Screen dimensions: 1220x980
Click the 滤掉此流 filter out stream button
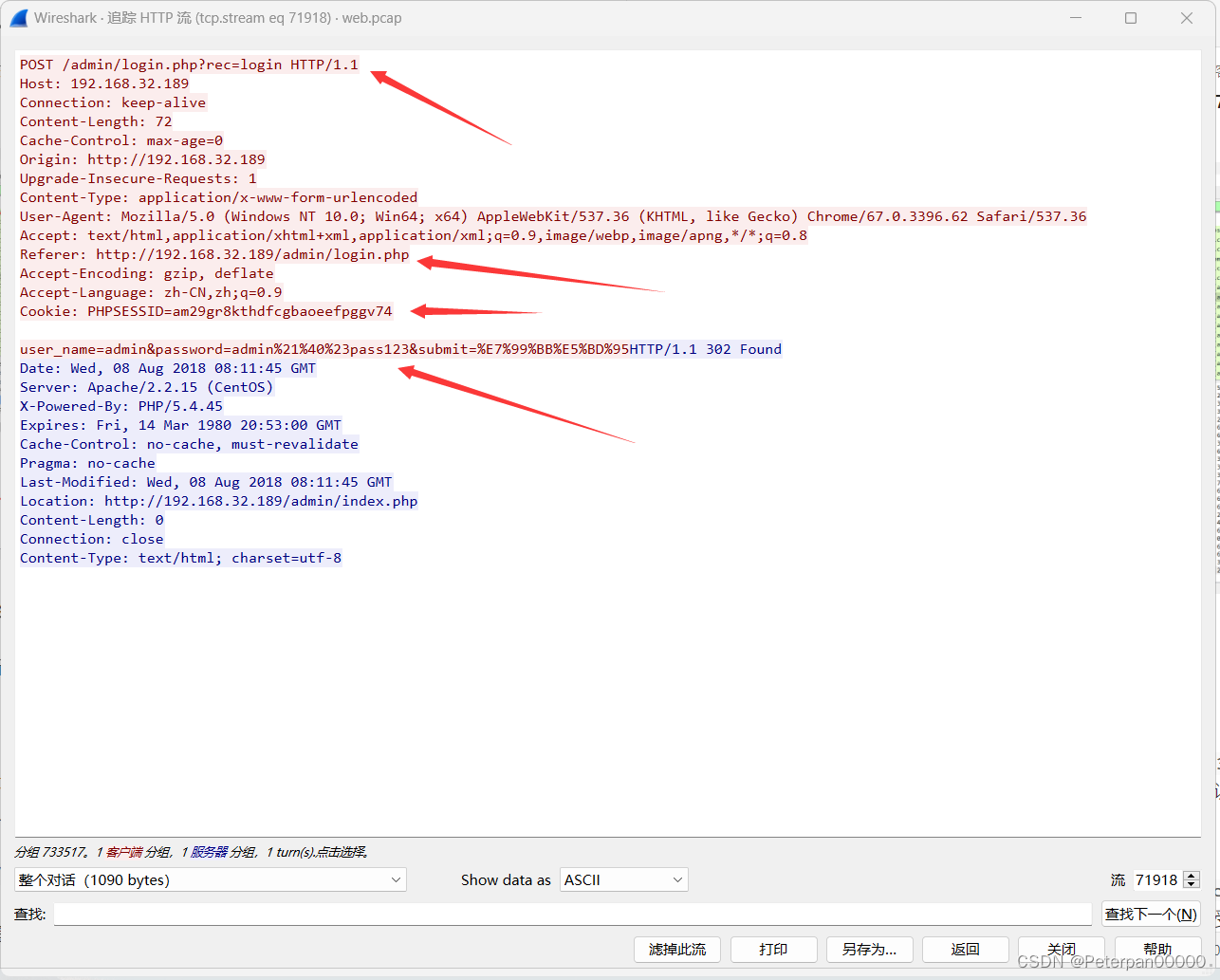click(677, 949)
